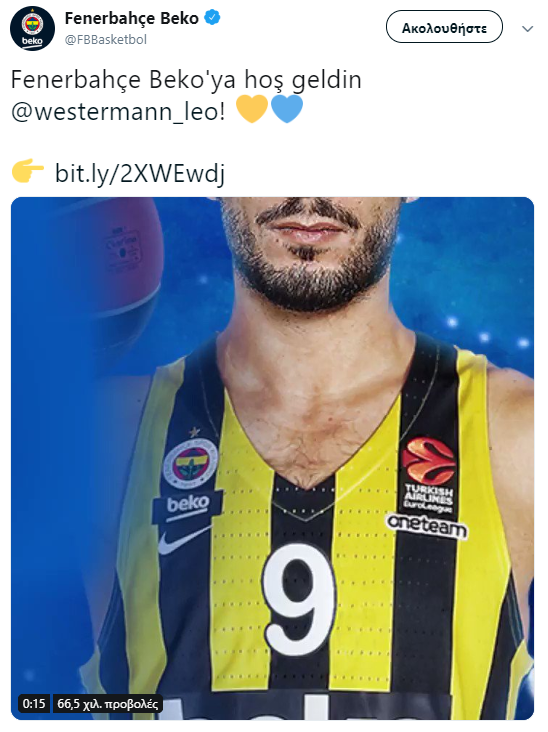This screenshot has width=548, height=732.
Task: Click the pointing hand emoji
Action: (28, 170)
